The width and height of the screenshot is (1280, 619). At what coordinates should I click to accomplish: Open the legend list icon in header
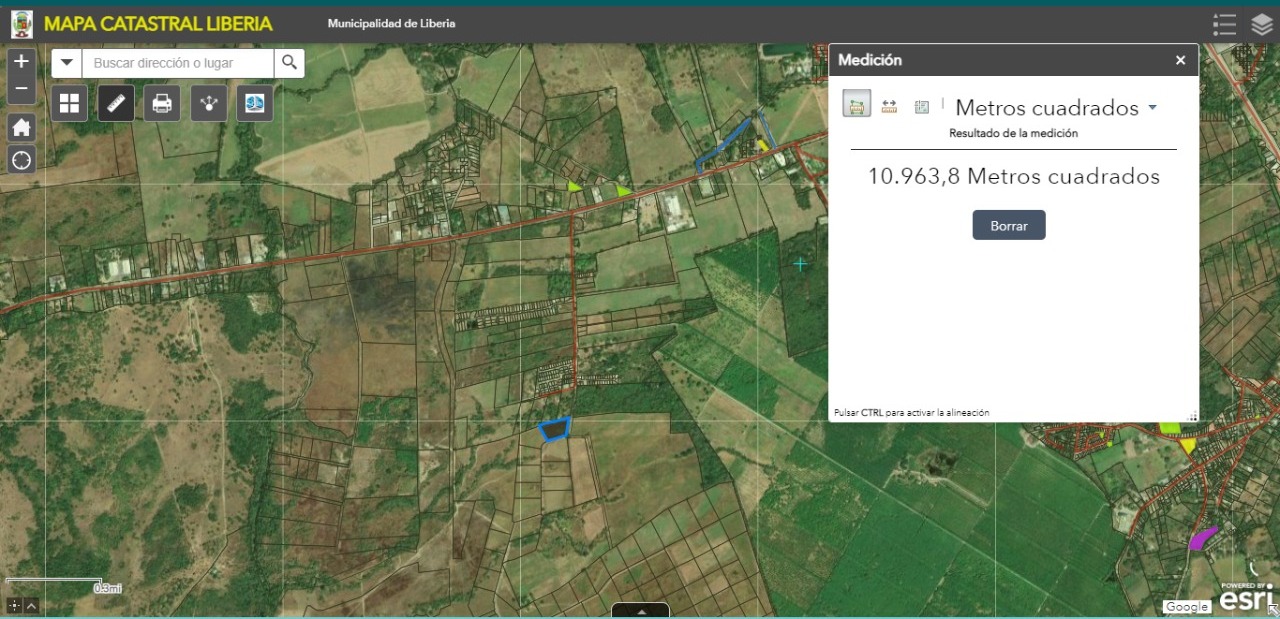coord(1224,24)
